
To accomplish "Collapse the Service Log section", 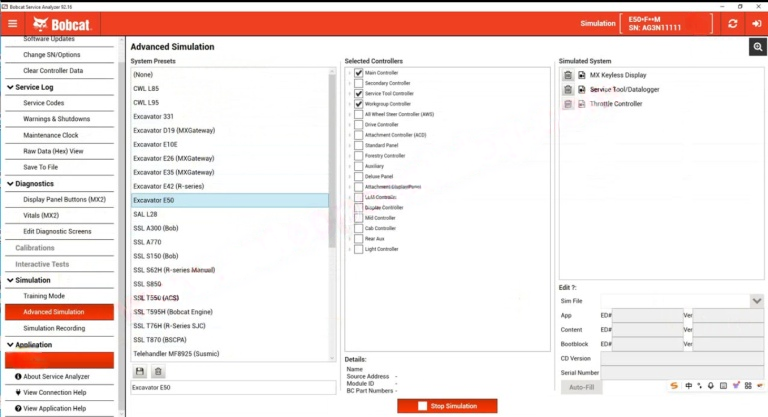I will point(10,87).
